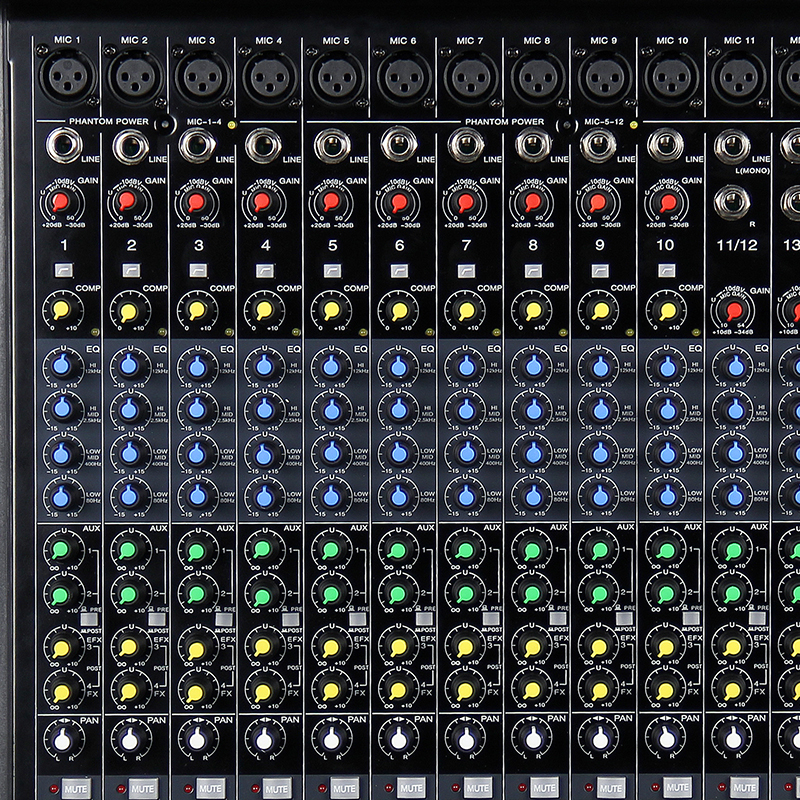Click channel 3 LINE input jack

(196, 146)
